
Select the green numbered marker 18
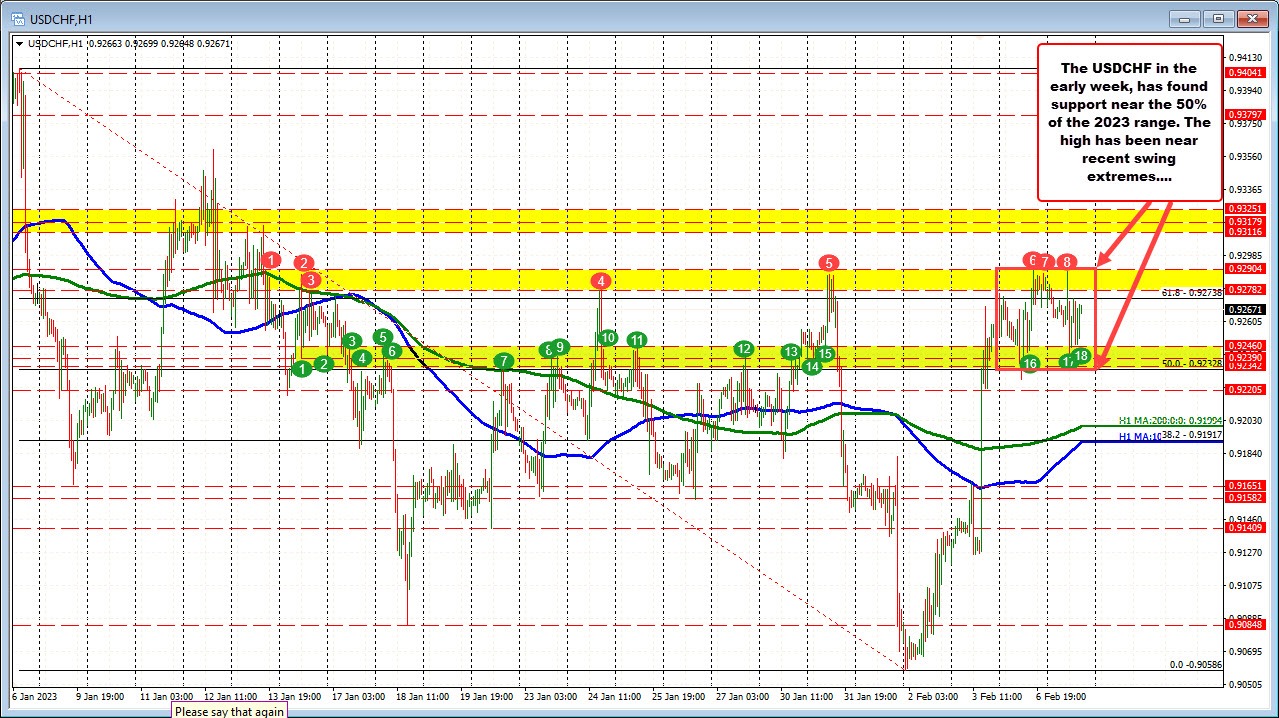click(1080, 355)
